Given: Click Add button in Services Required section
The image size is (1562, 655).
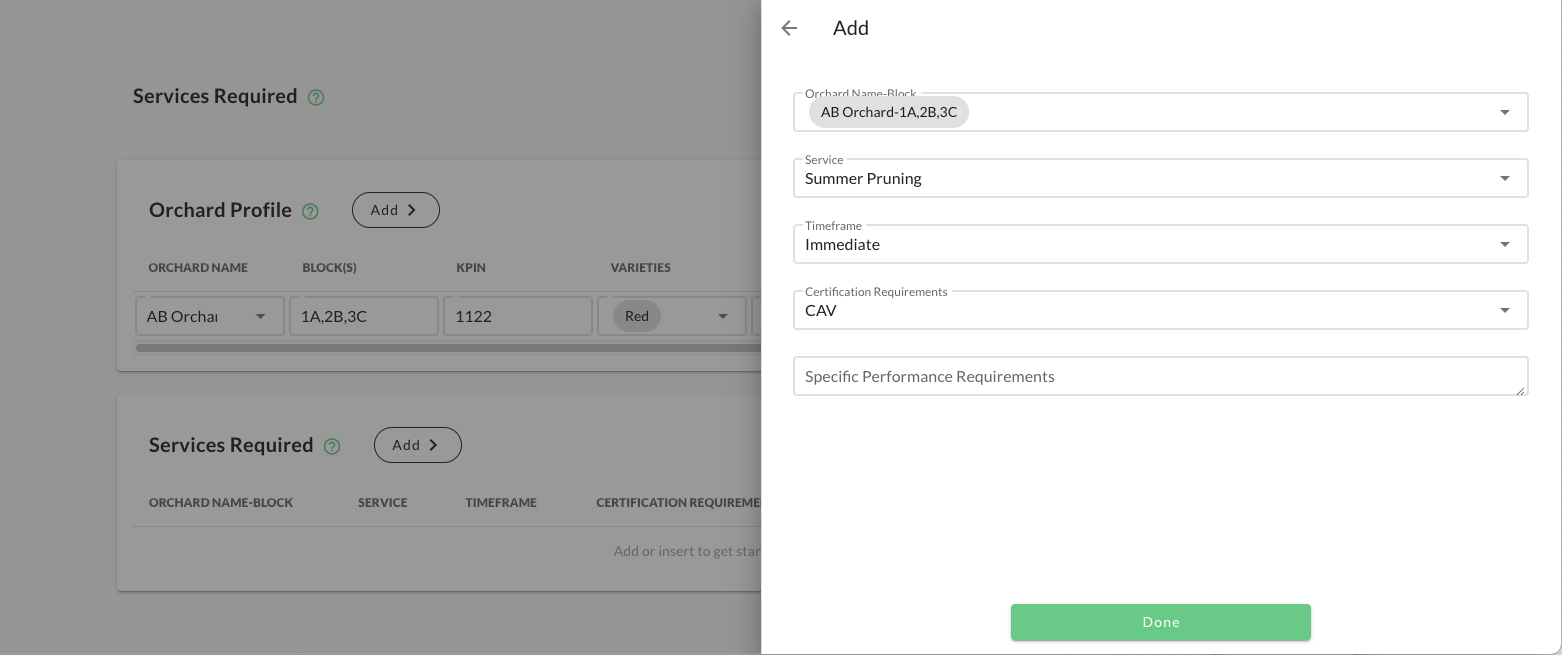Looking at the screenshot, I should (417, 445).
